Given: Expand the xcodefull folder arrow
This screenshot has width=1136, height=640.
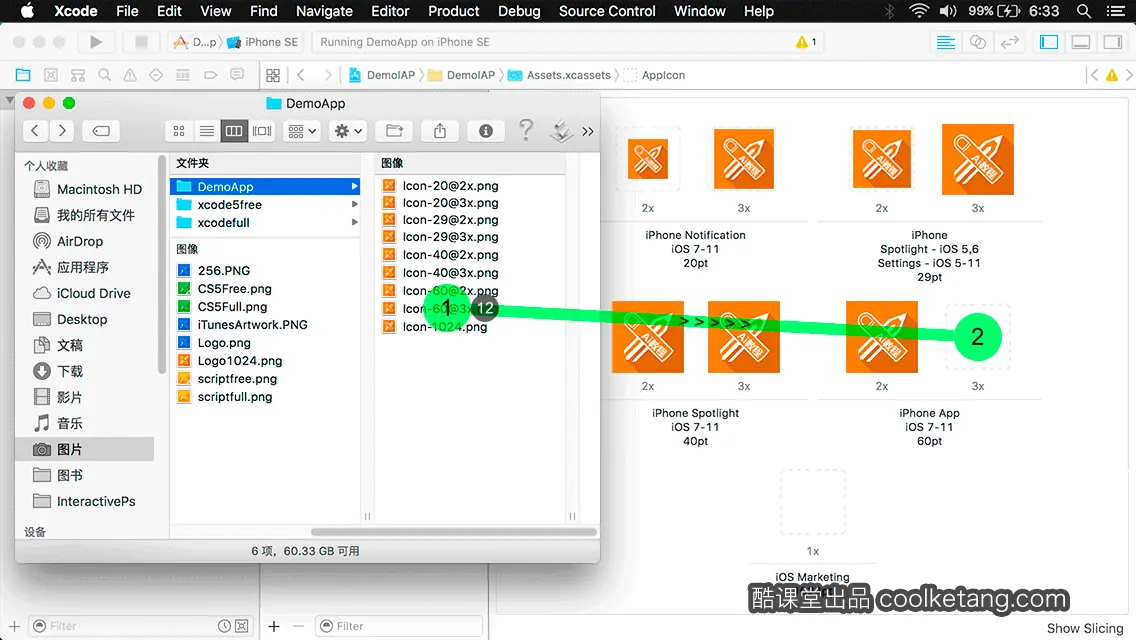Looking at the screenshot, I should click(354, 223).
